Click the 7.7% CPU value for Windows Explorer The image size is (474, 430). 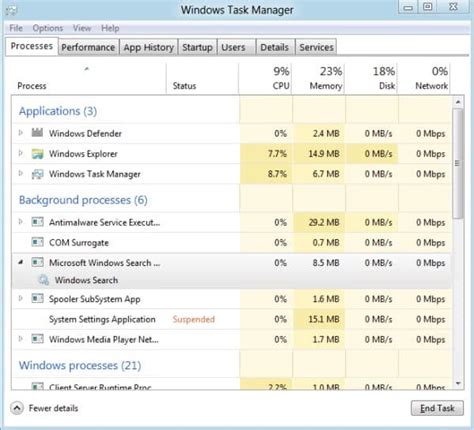click(277, 154)
